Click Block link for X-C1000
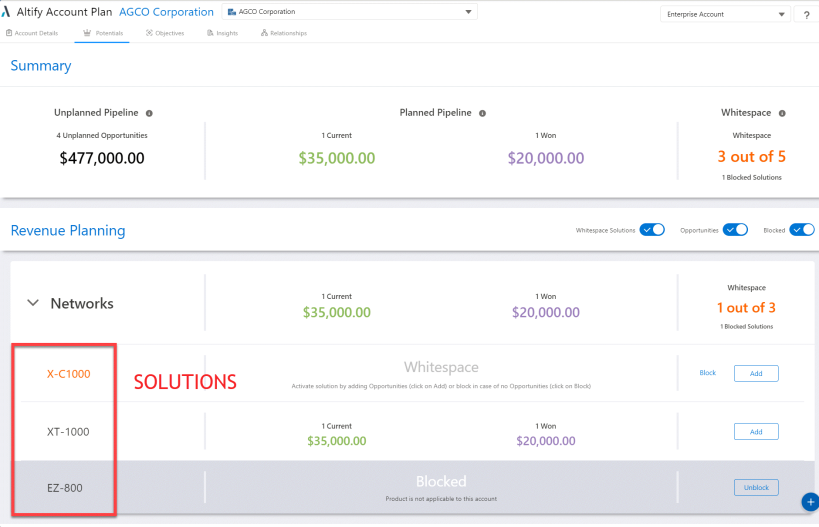 [x=707, y=373]
